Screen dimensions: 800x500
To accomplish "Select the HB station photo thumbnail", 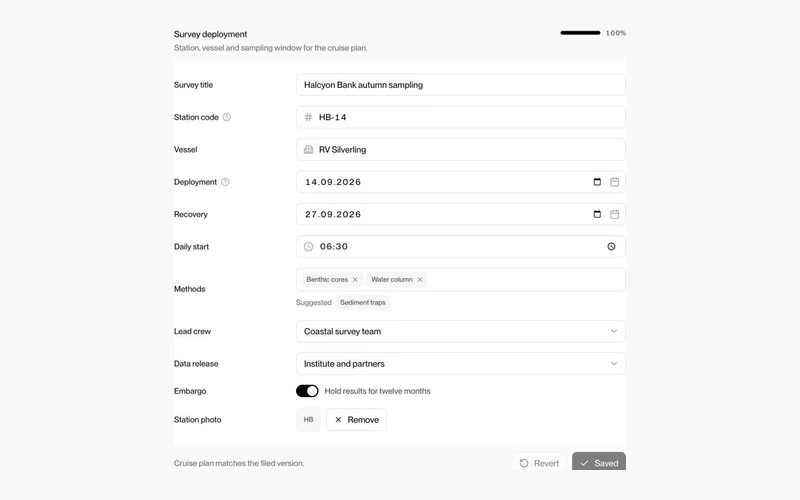I will 308,419.
